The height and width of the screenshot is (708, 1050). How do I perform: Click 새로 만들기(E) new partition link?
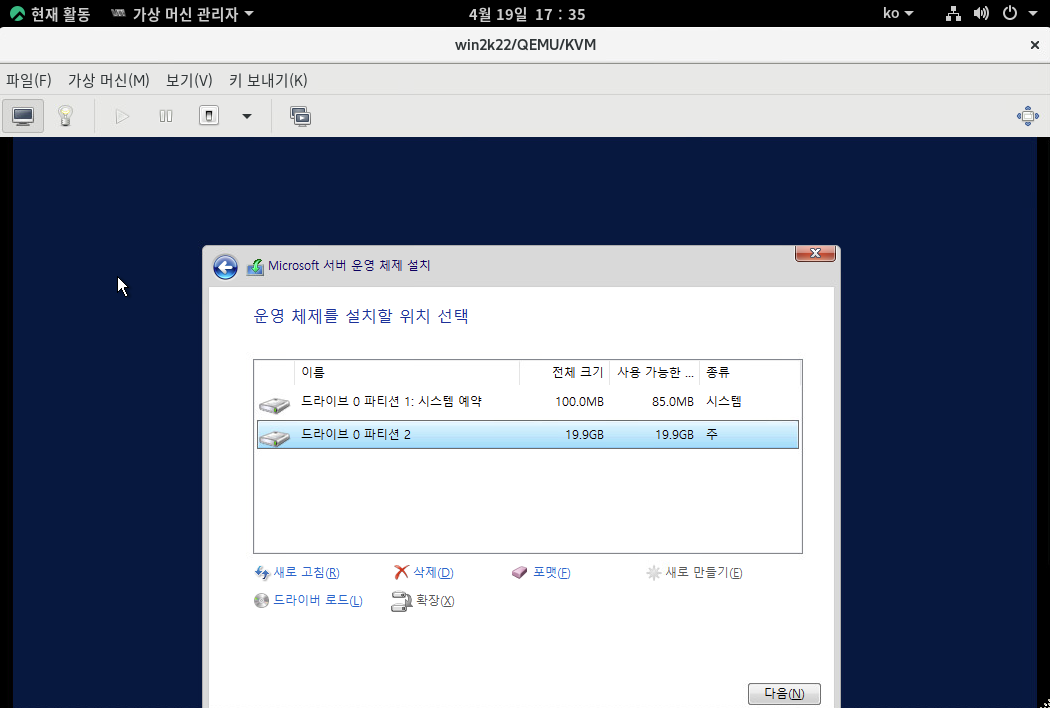(x=703, y=573)
